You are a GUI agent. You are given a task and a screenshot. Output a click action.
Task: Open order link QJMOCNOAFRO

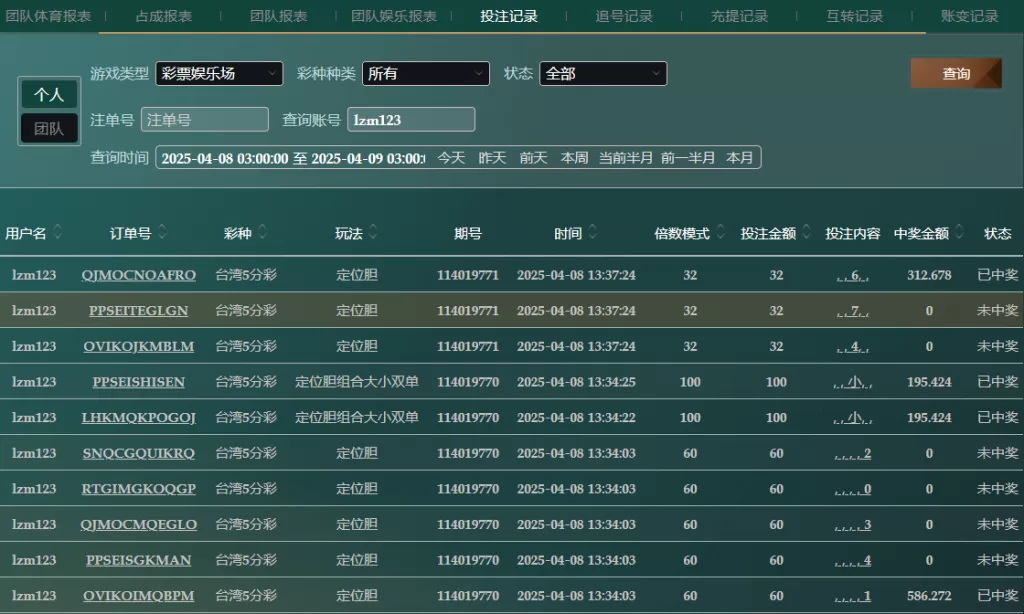(139, 275)
